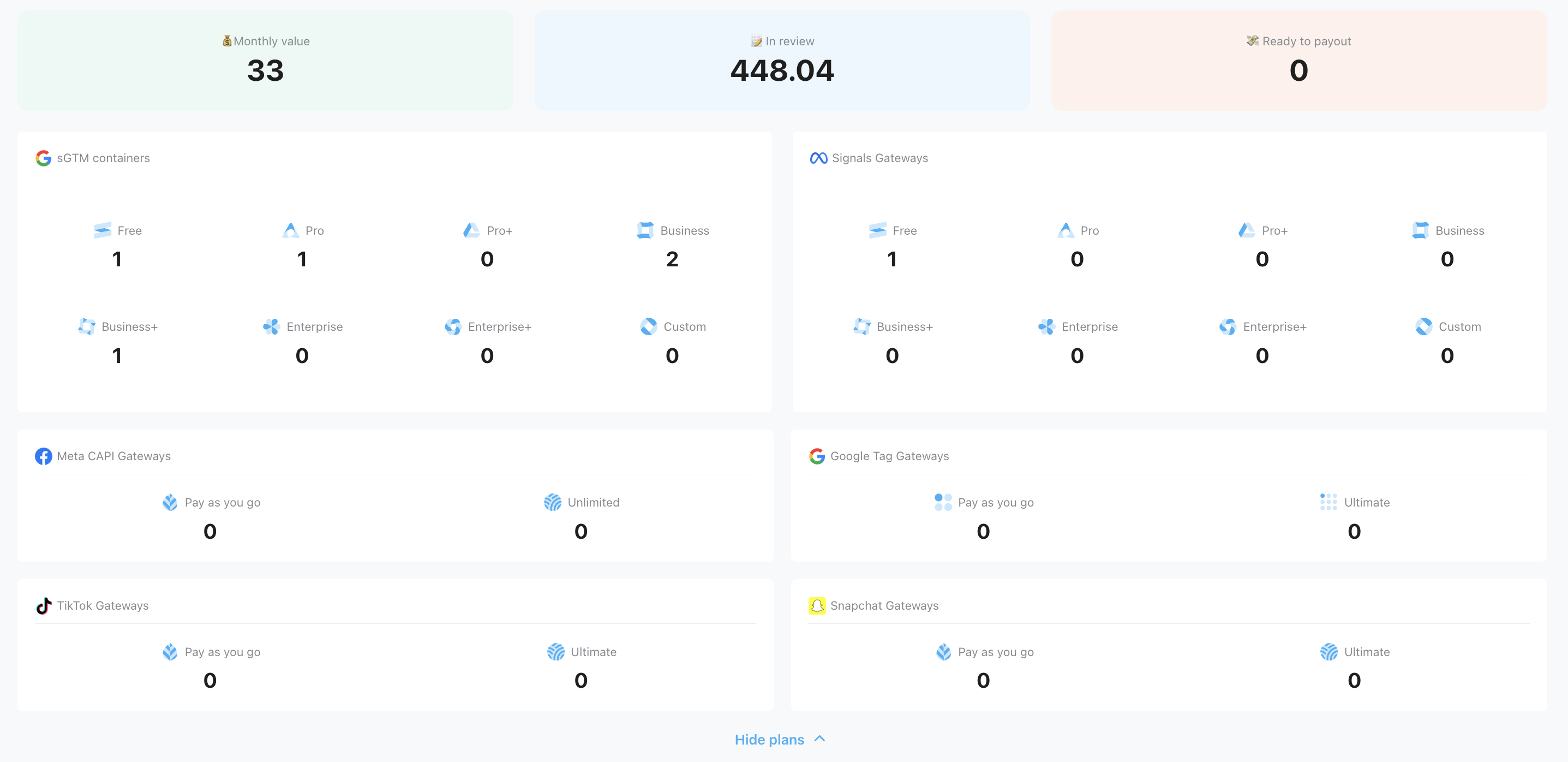Click the Business plan icon in Signals Gateways
1568x762 pixels.
(1420, 230)
